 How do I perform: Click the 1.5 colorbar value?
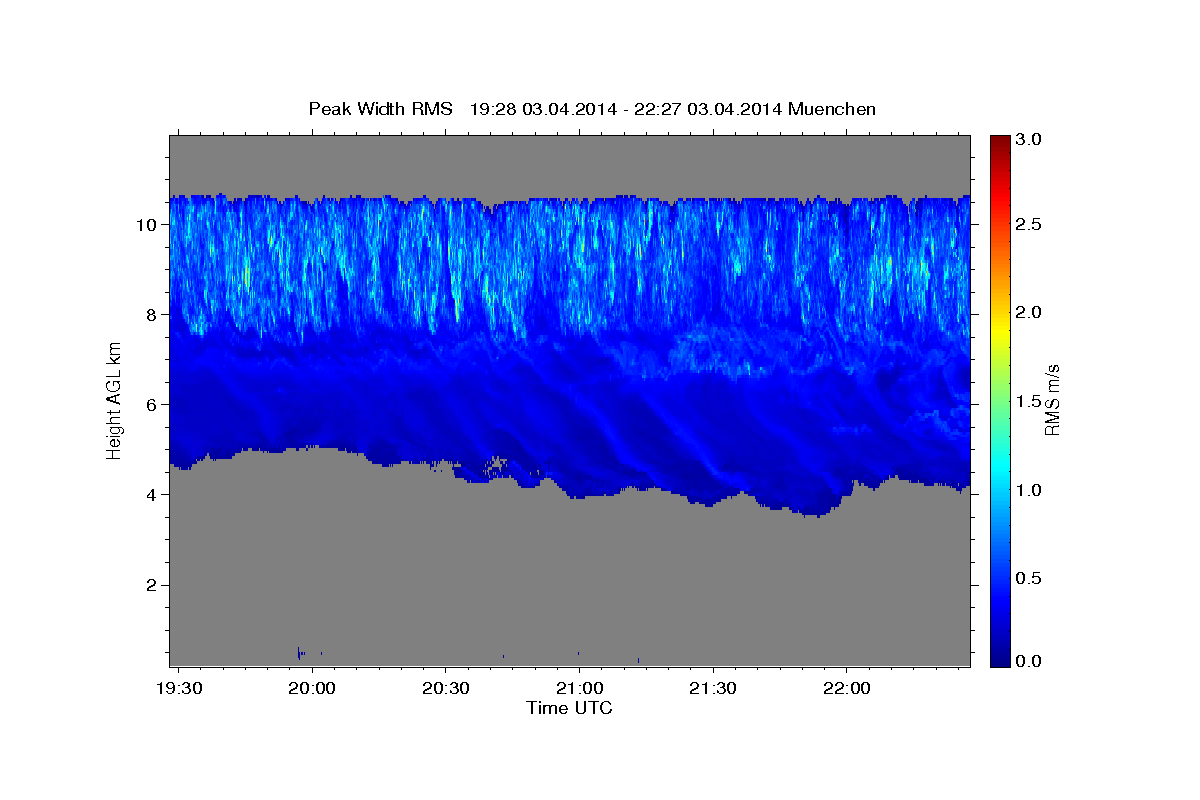1029,401
